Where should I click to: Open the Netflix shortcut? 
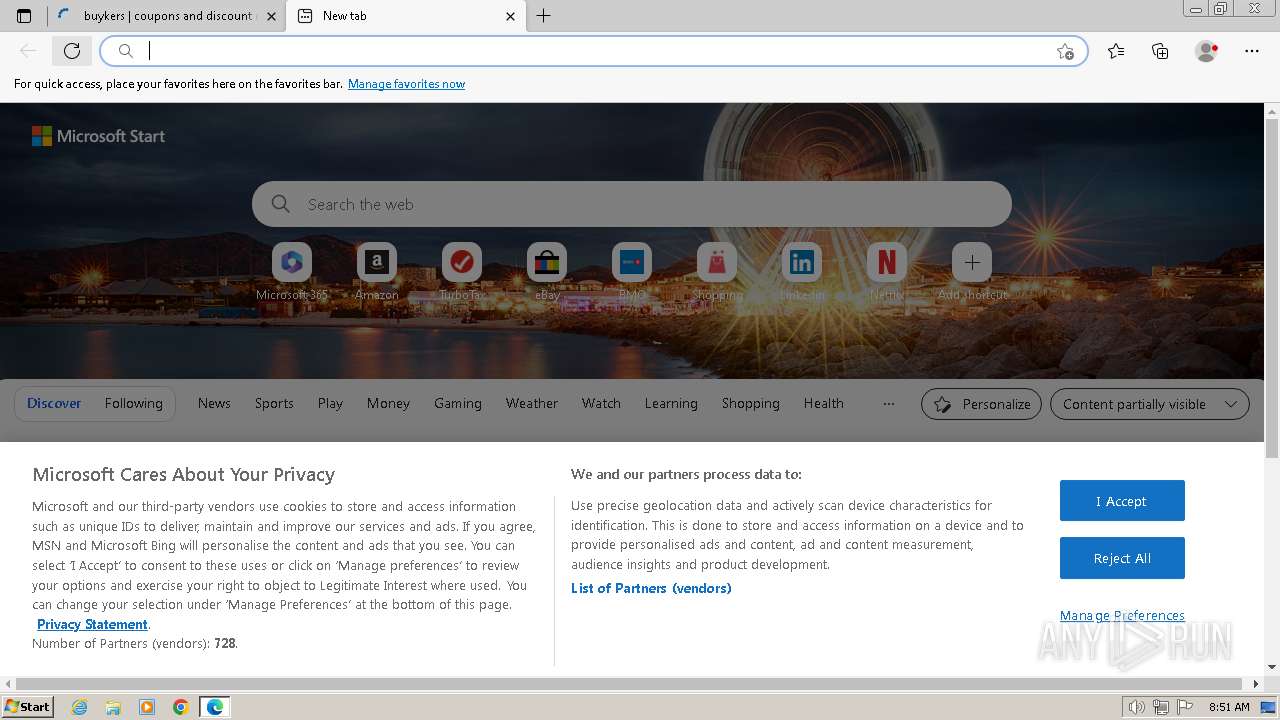887,272
